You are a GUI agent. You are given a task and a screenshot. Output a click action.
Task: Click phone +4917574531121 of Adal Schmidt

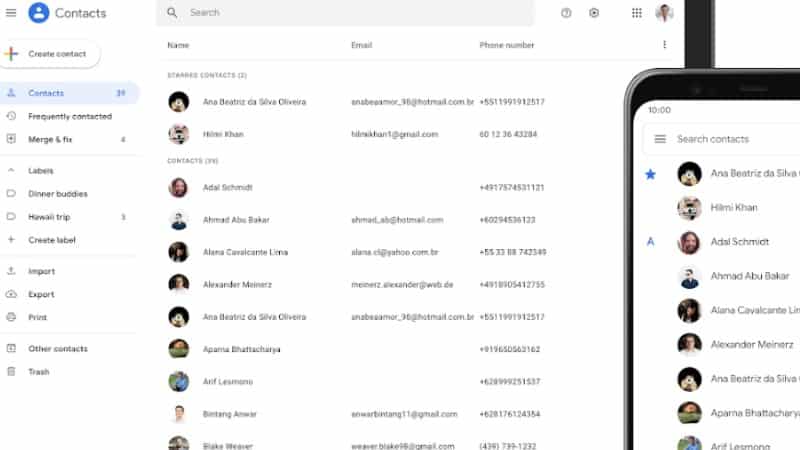(512, 187)
